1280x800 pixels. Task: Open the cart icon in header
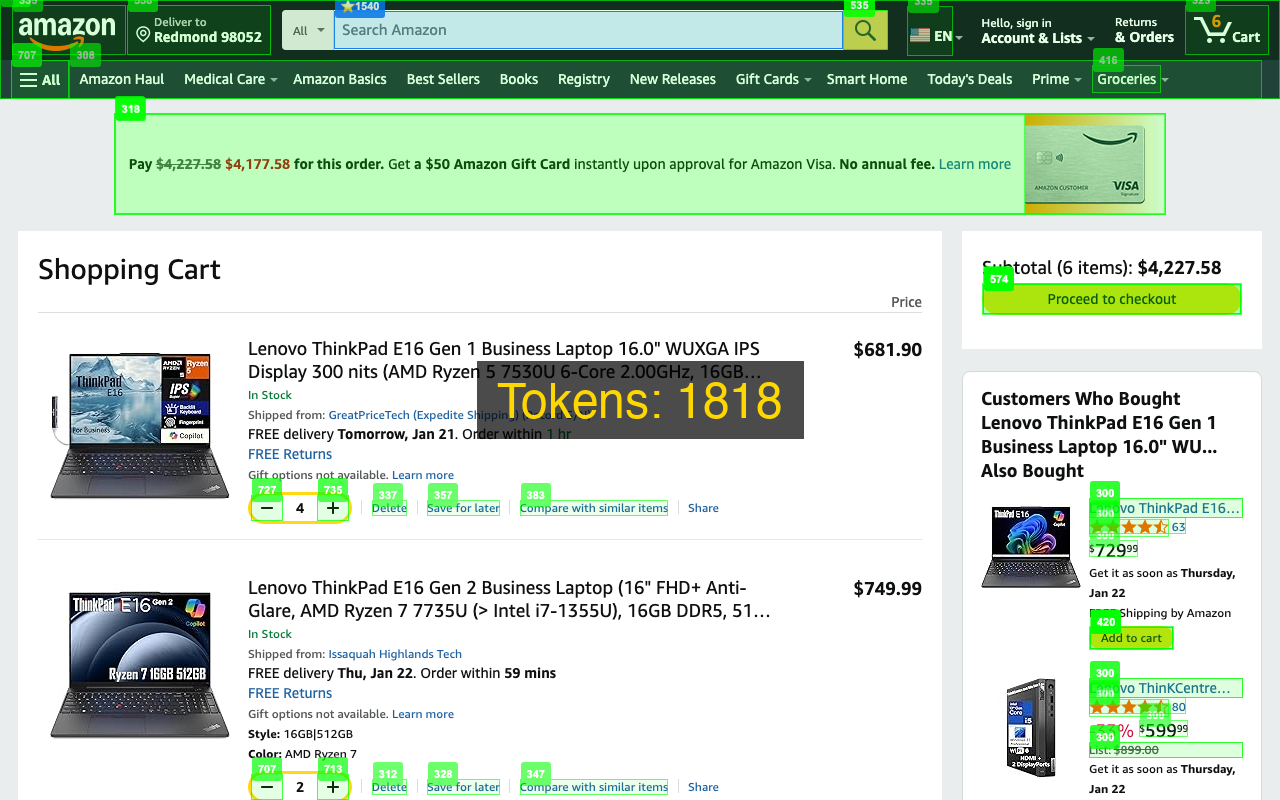coord(1226,30)
